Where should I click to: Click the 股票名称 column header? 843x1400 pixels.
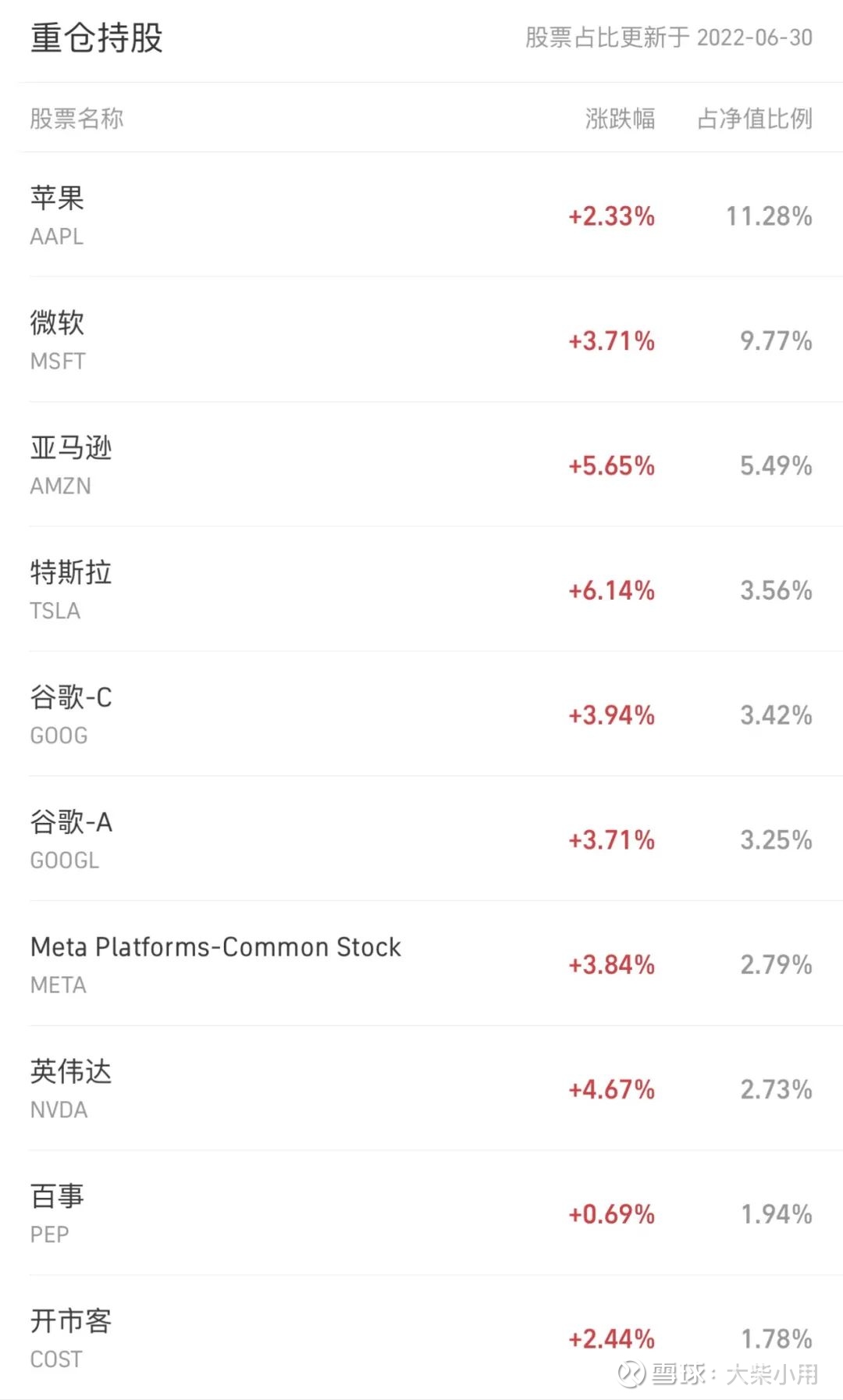click(x=76, y=119)
